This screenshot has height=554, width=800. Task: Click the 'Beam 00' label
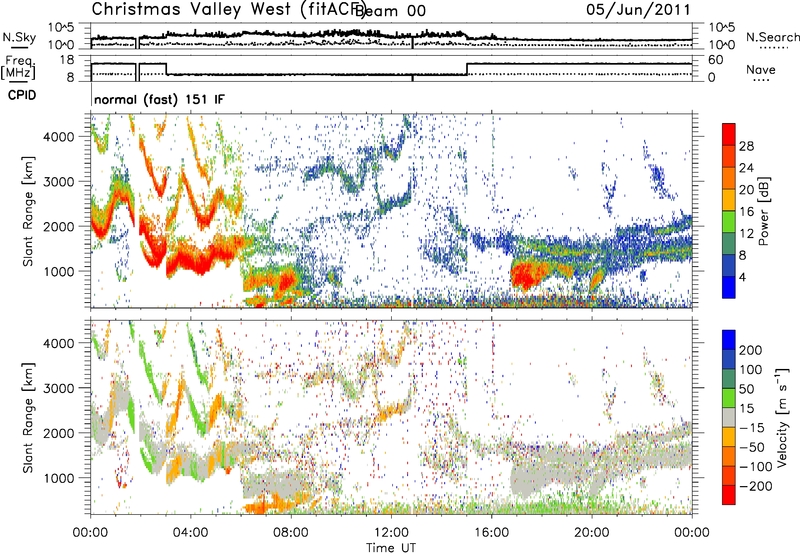390,10
